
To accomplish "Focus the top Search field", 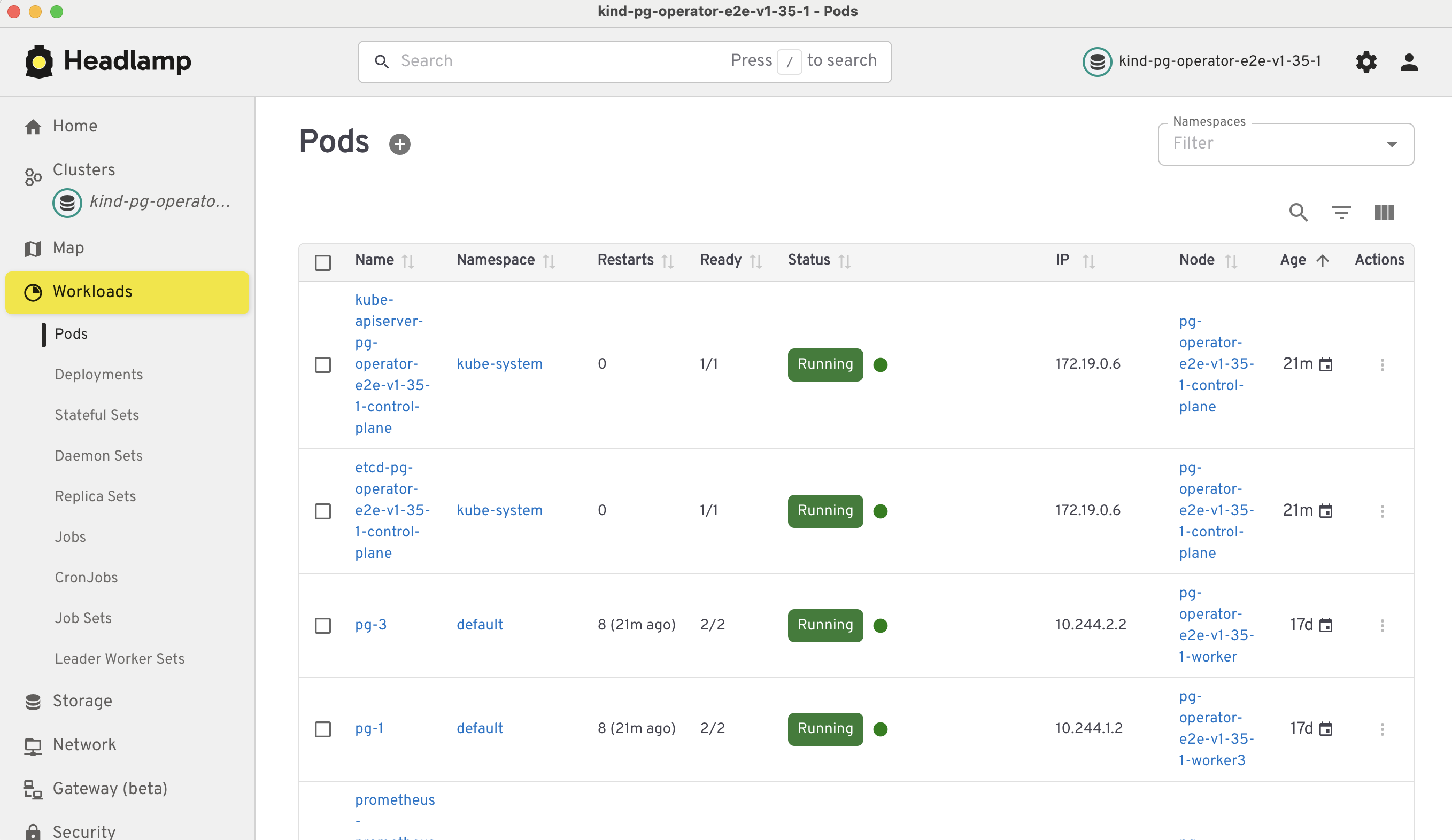I will (624, 61).
